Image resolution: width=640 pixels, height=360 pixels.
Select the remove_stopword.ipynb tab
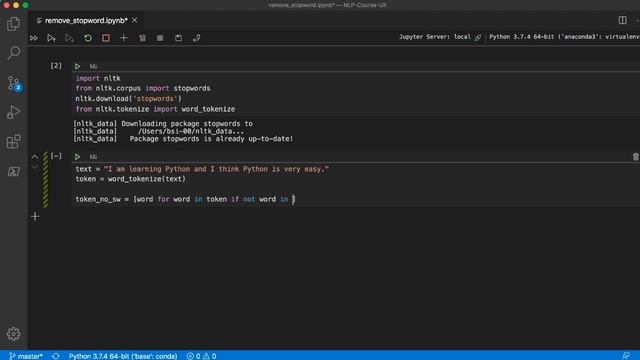[86, 20]
